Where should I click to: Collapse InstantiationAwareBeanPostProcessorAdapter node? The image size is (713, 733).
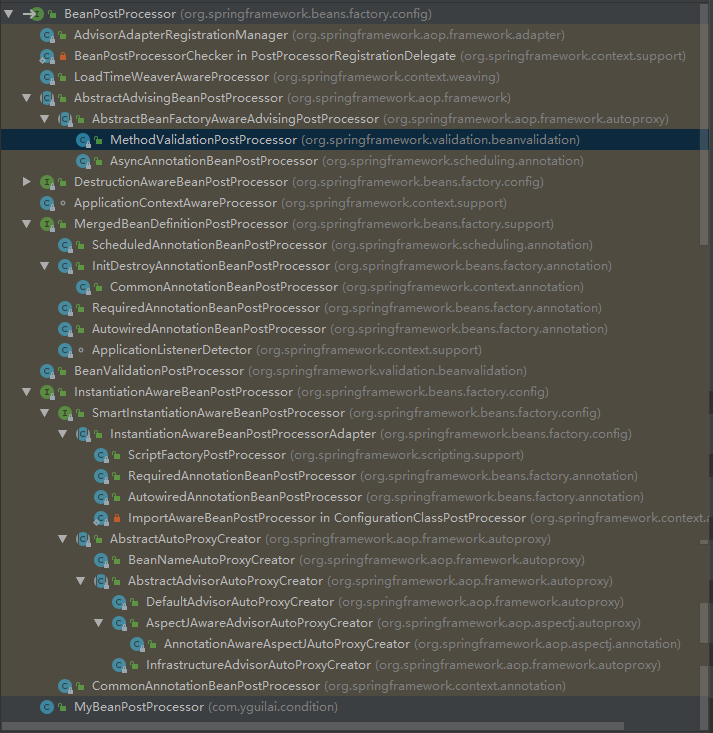tap(63, 434)
